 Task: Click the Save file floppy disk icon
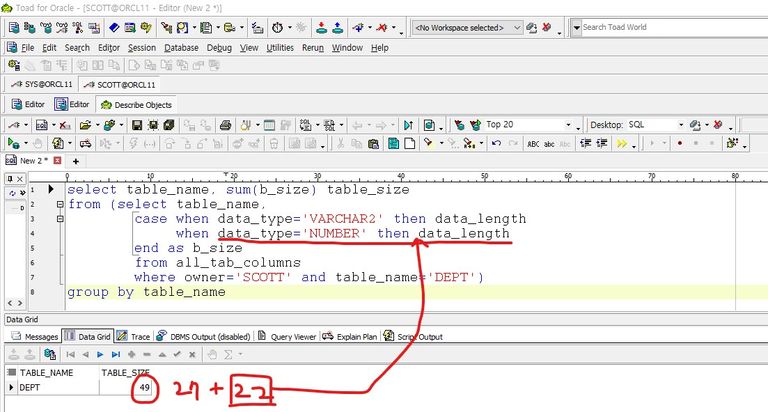click(x=137, y=125)
